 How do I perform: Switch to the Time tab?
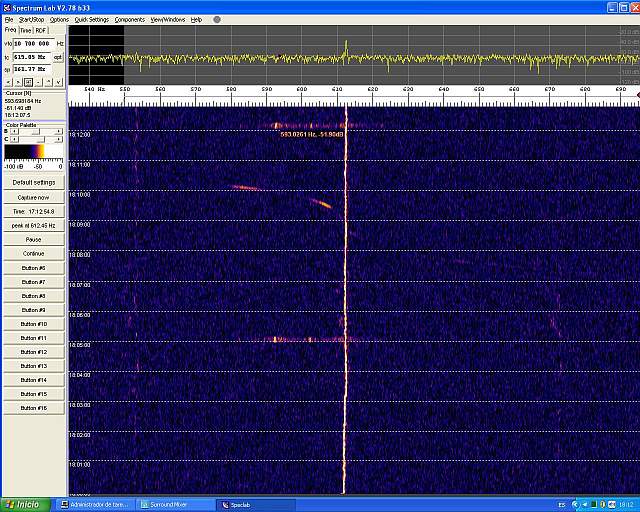(x=26, y=30)
